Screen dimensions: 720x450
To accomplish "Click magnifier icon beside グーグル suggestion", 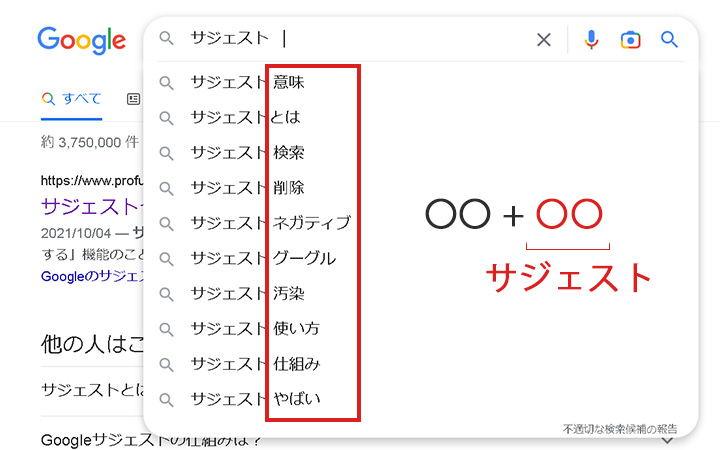I will click(166, 259).
